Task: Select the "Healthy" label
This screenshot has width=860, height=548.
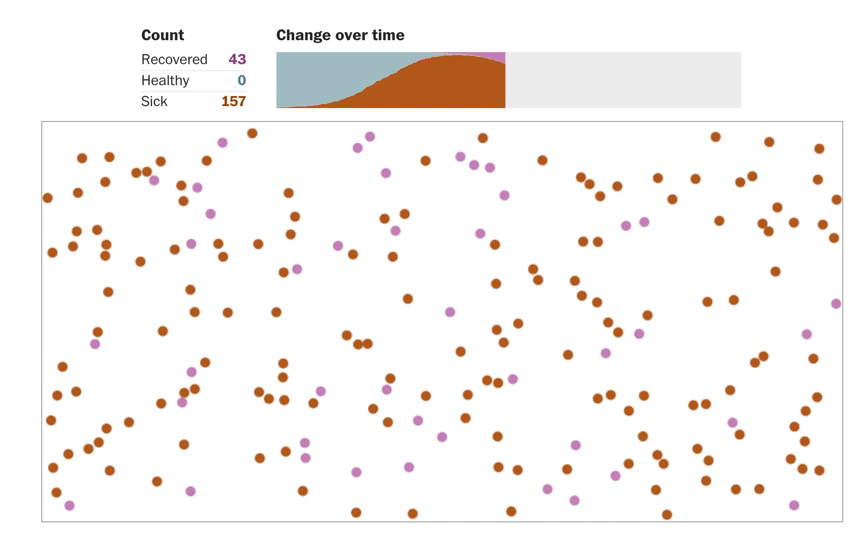Action: coord(165,80)
